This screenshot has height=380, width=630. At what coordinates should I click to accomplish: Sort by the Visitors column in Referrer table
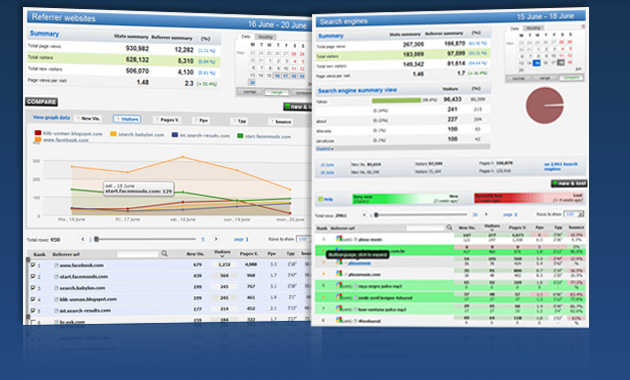pos(222,253)
